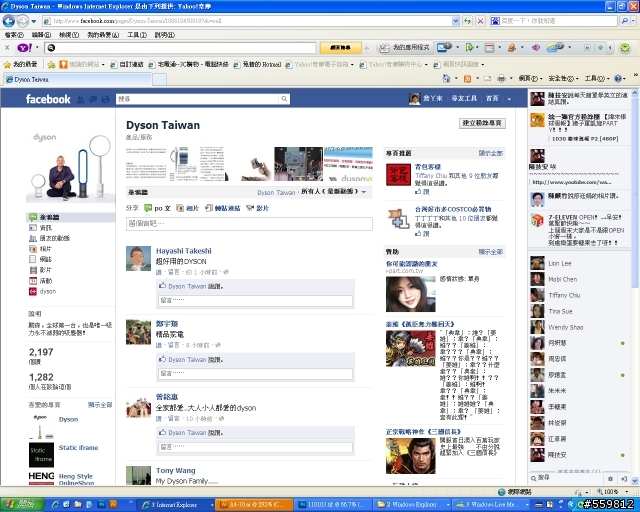Click the browser Back arrow button
The width and height of the screenshot is (640, 512).
pos(9,21)
